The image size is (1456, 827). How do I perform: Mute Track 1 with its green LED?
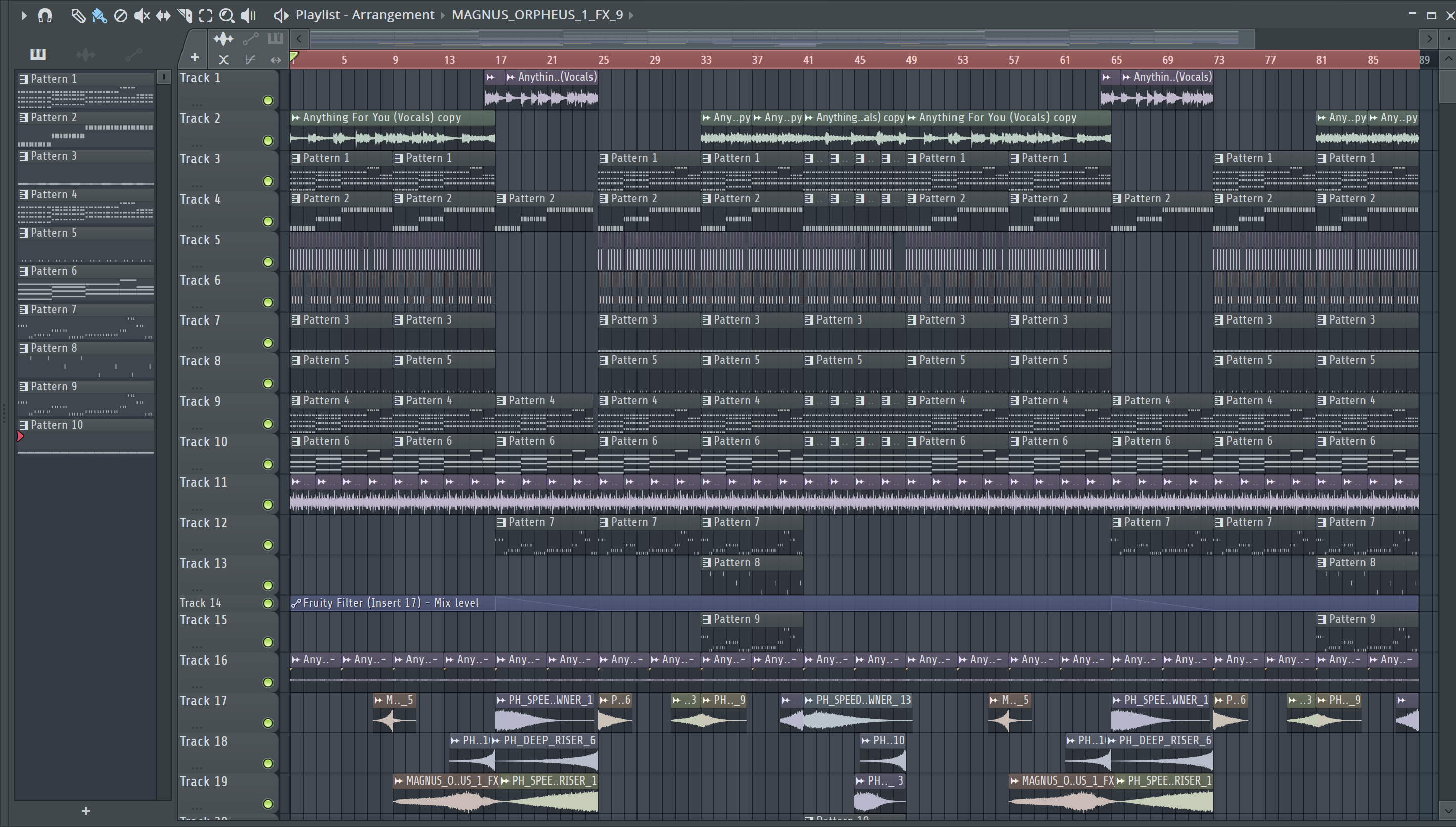click(x=268, y=101)
